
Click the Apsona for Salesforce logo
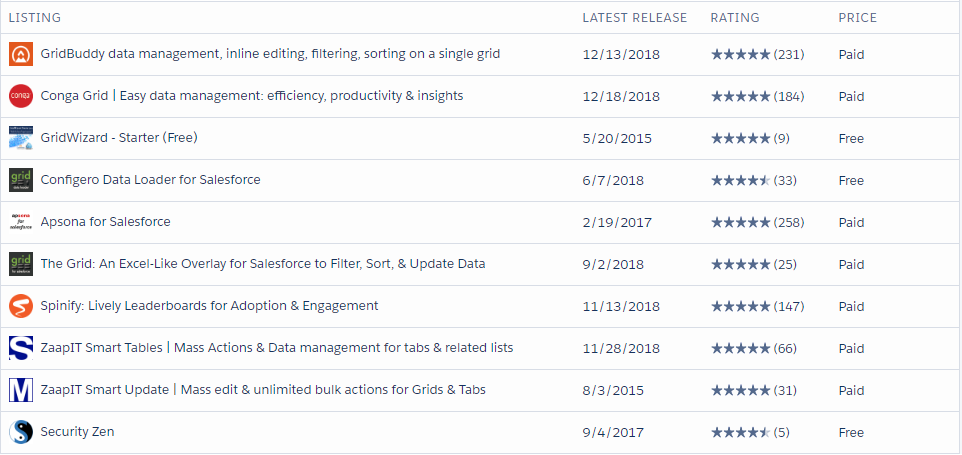pyautogui.click(x=21, y=222)
